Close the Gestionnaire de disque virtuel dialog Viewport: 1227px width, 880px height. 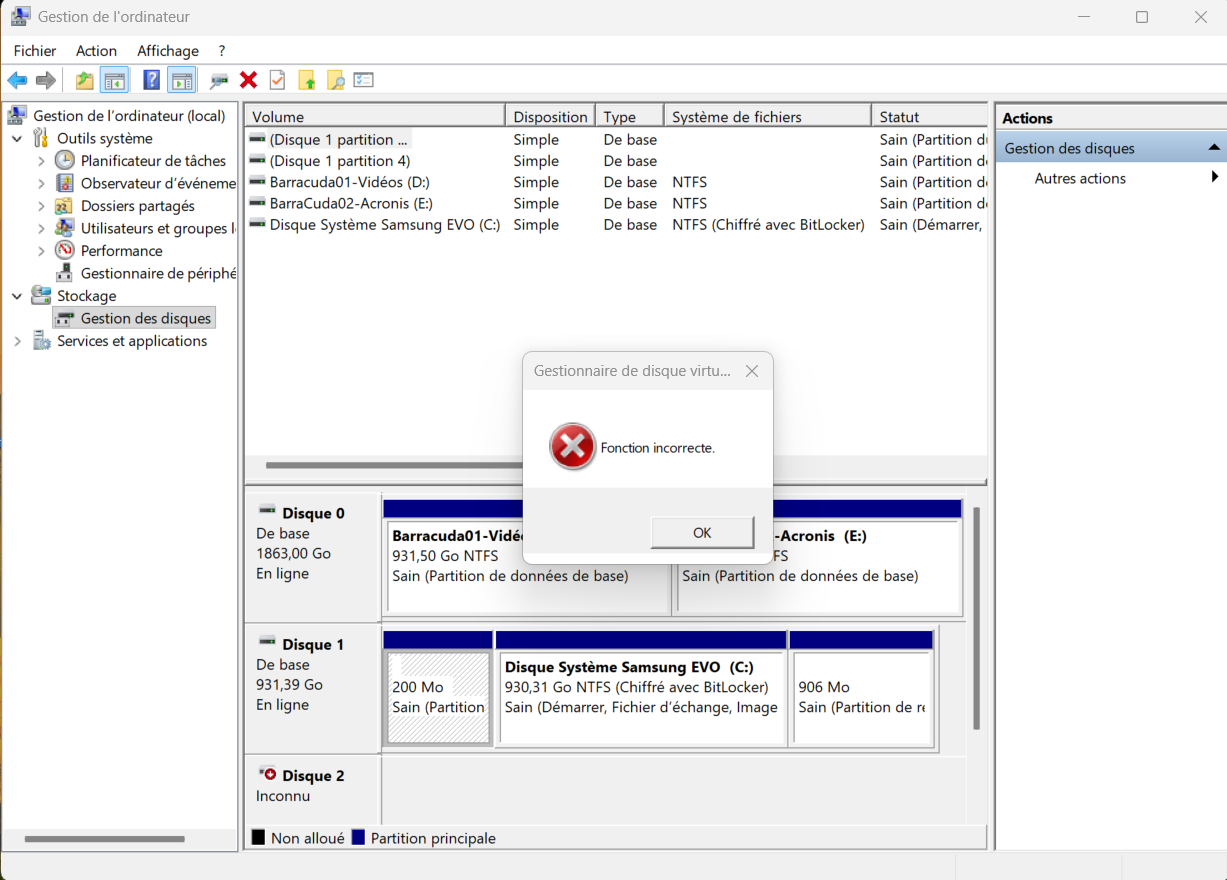pyautogui.click(x=752, y=371)
